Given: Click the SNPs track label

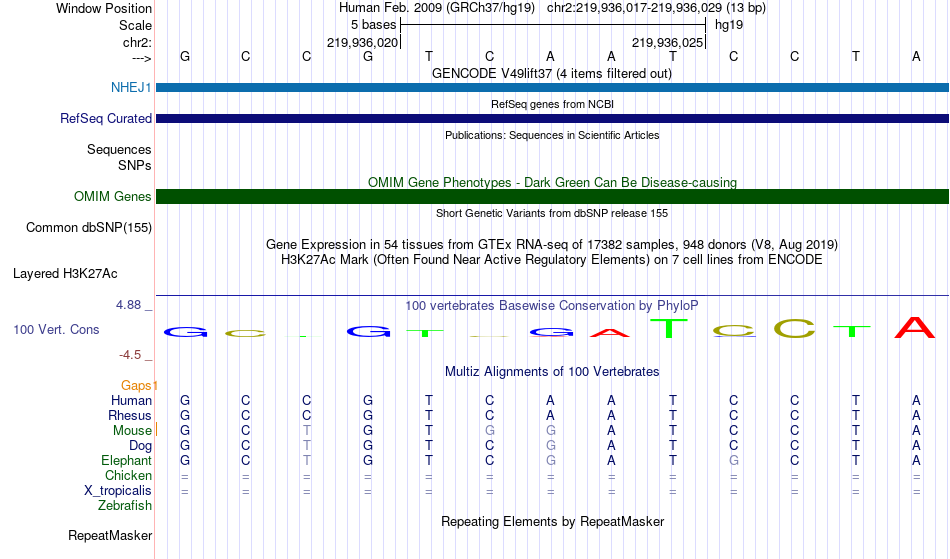Looking at the screenshot, I should 135,165.
